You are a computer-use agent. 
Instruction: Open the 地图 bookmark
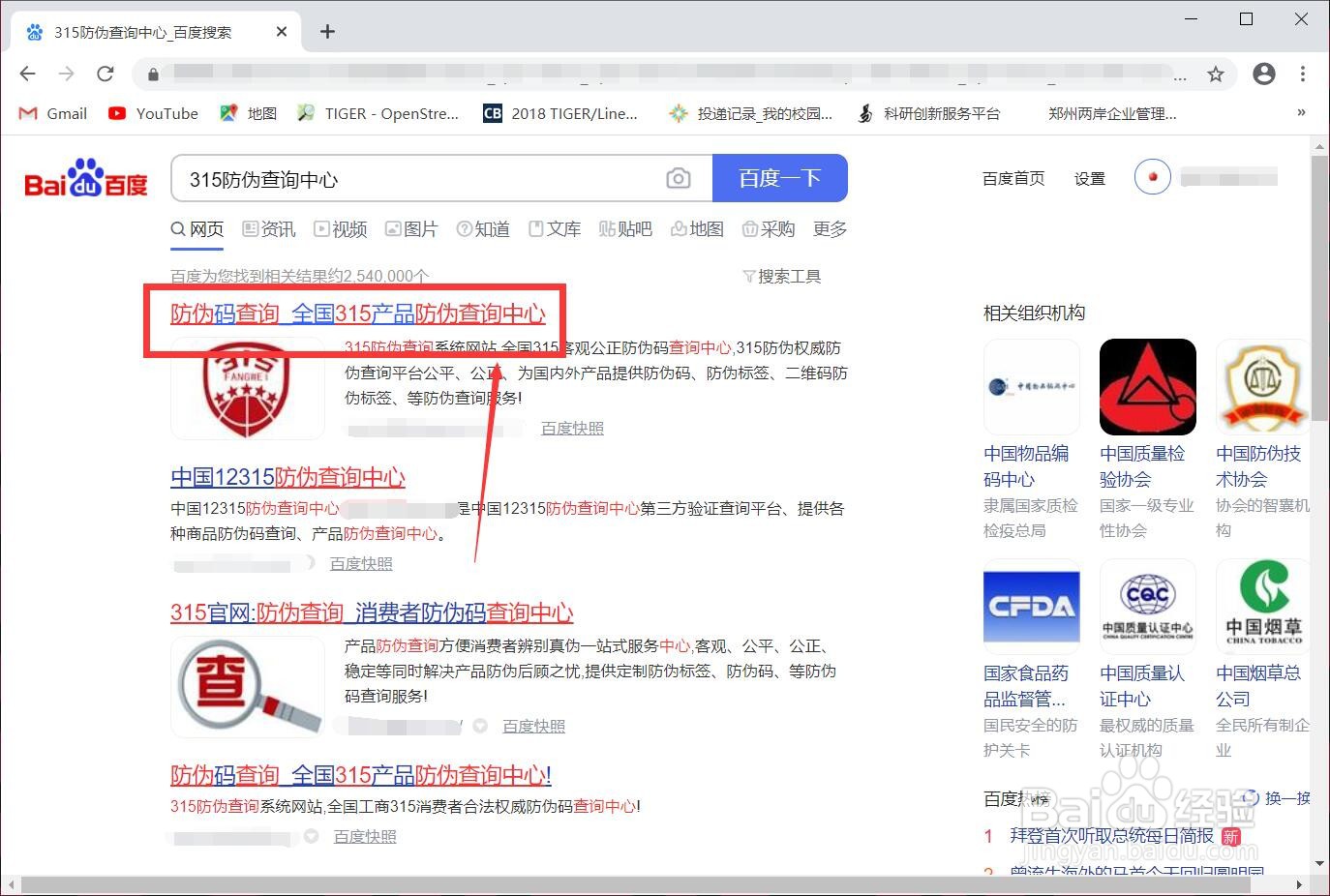pos(248,113)
